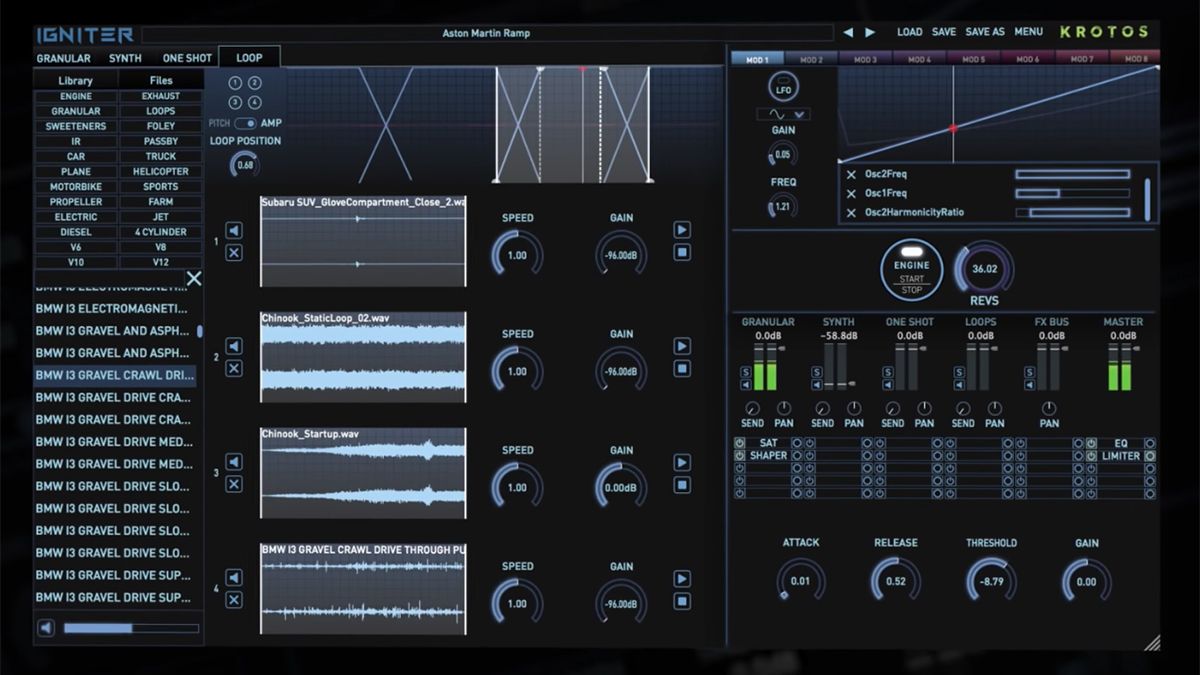1200x675 pixels.
Task: Toggle power for the SAT effect
Action: [x=740, y=443]
